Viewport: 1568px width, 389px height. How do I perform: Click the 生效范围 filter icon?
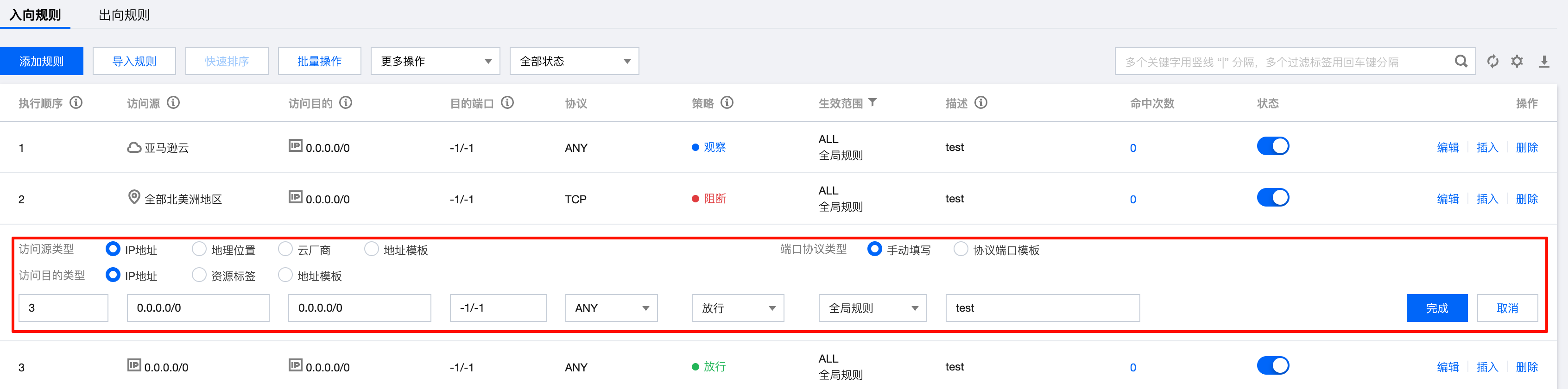click(872, 102)
